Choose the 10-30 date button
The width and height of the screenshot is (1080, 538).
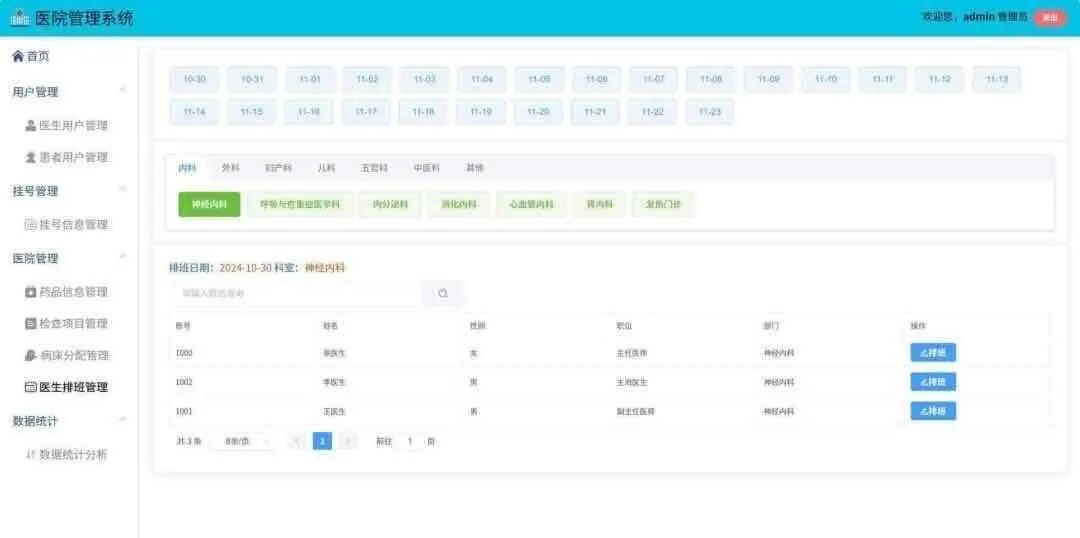click(194, 80)
